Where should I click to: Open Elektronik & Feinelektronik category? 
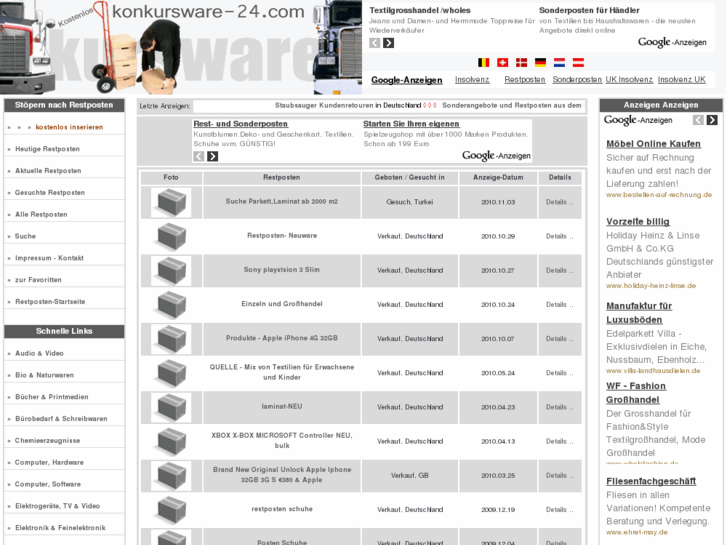[x=60, y=528]
